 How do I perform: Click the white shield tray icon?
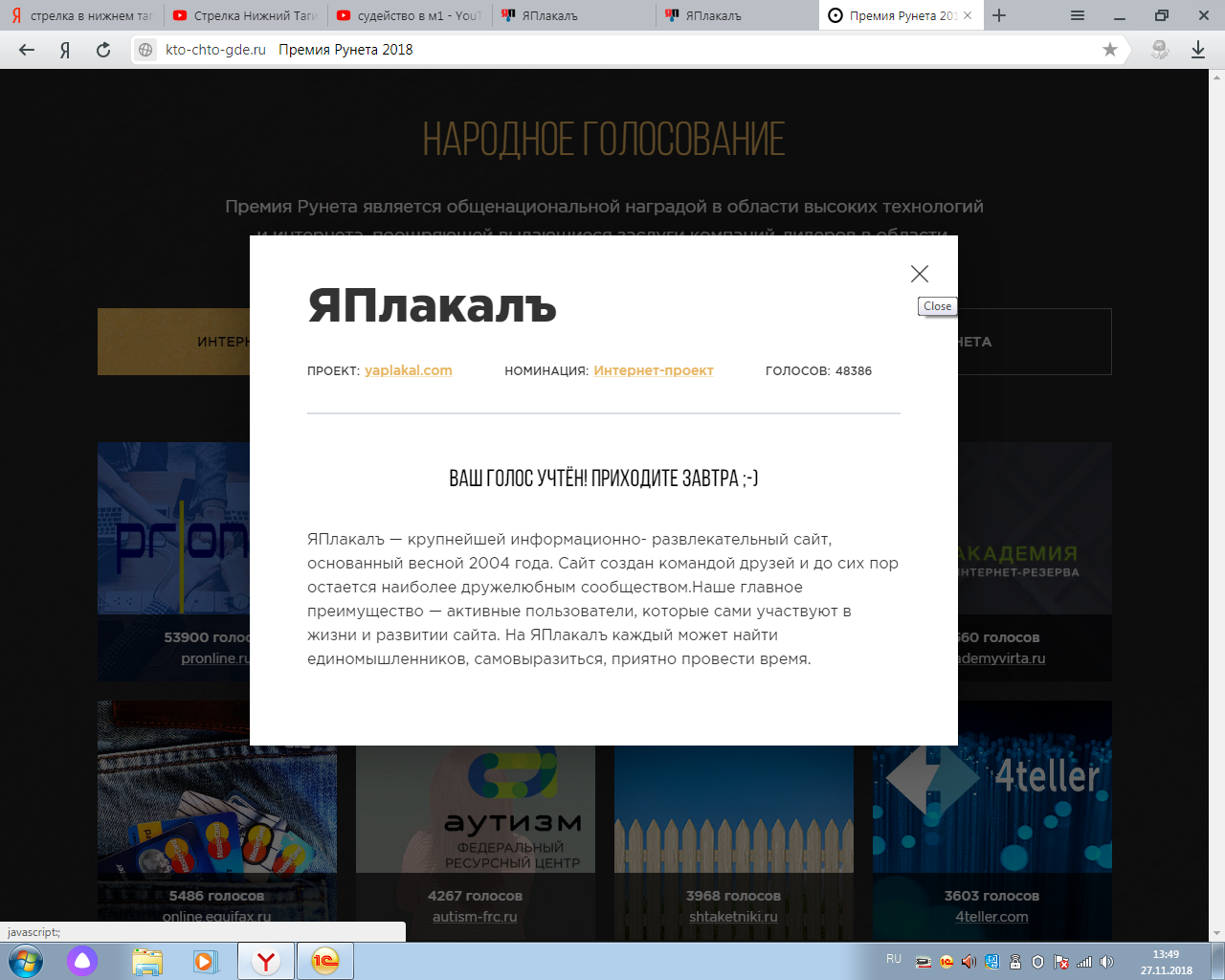pos(1038,962)
